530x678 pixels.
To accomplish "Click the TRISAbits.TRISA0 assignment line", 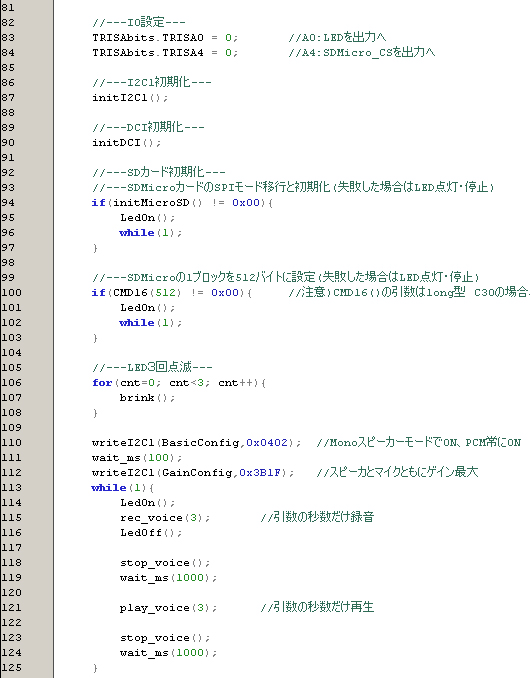I will click(x=165, y=38).
